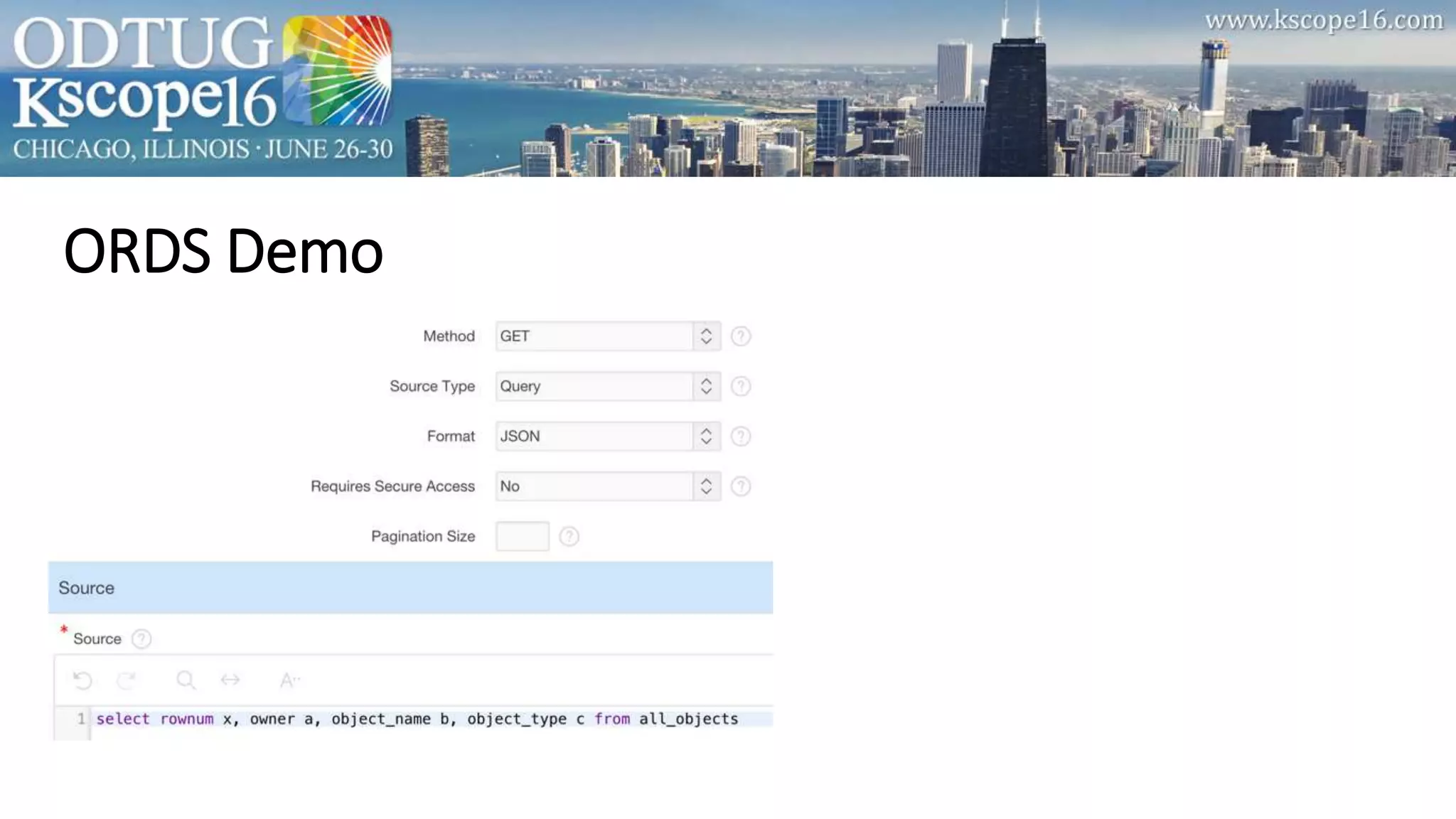Open help for the Source Type field
The height and width of the screenshot is (819, 1456).
(x=741, y=386)
